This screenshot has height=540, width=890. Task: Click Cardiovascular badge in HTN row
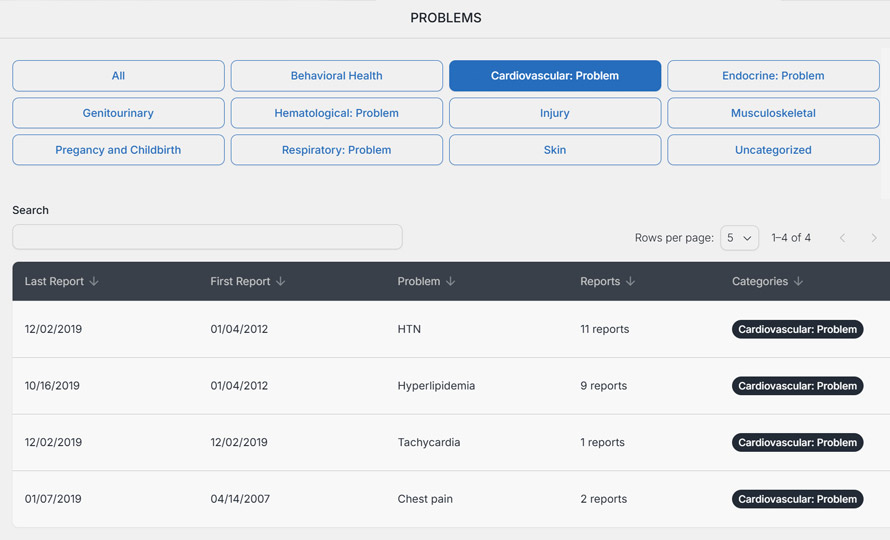pyautogui.click(x=797, y=329)
